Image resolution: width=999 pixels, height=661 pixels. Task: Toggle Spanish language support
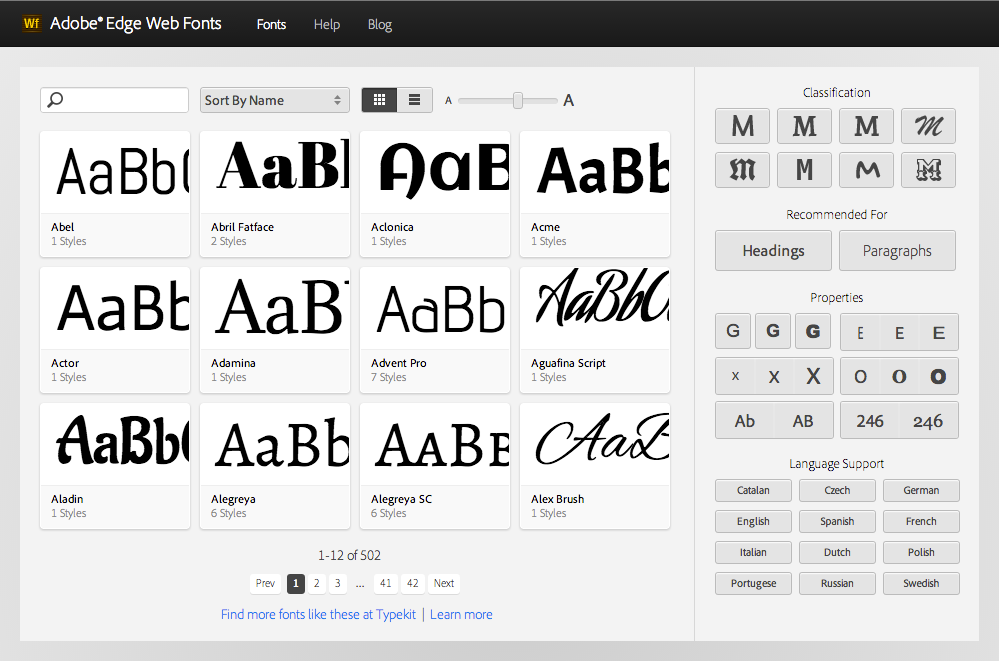[837, 521]
